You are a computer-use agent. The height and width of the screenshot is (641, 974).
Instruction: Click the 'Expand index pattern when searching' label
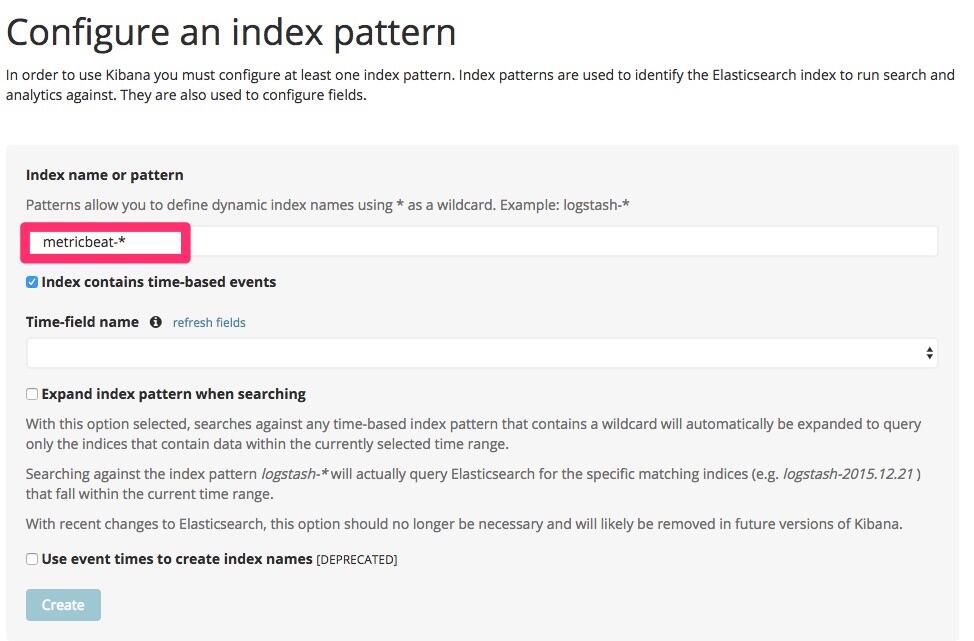(173, 394)
